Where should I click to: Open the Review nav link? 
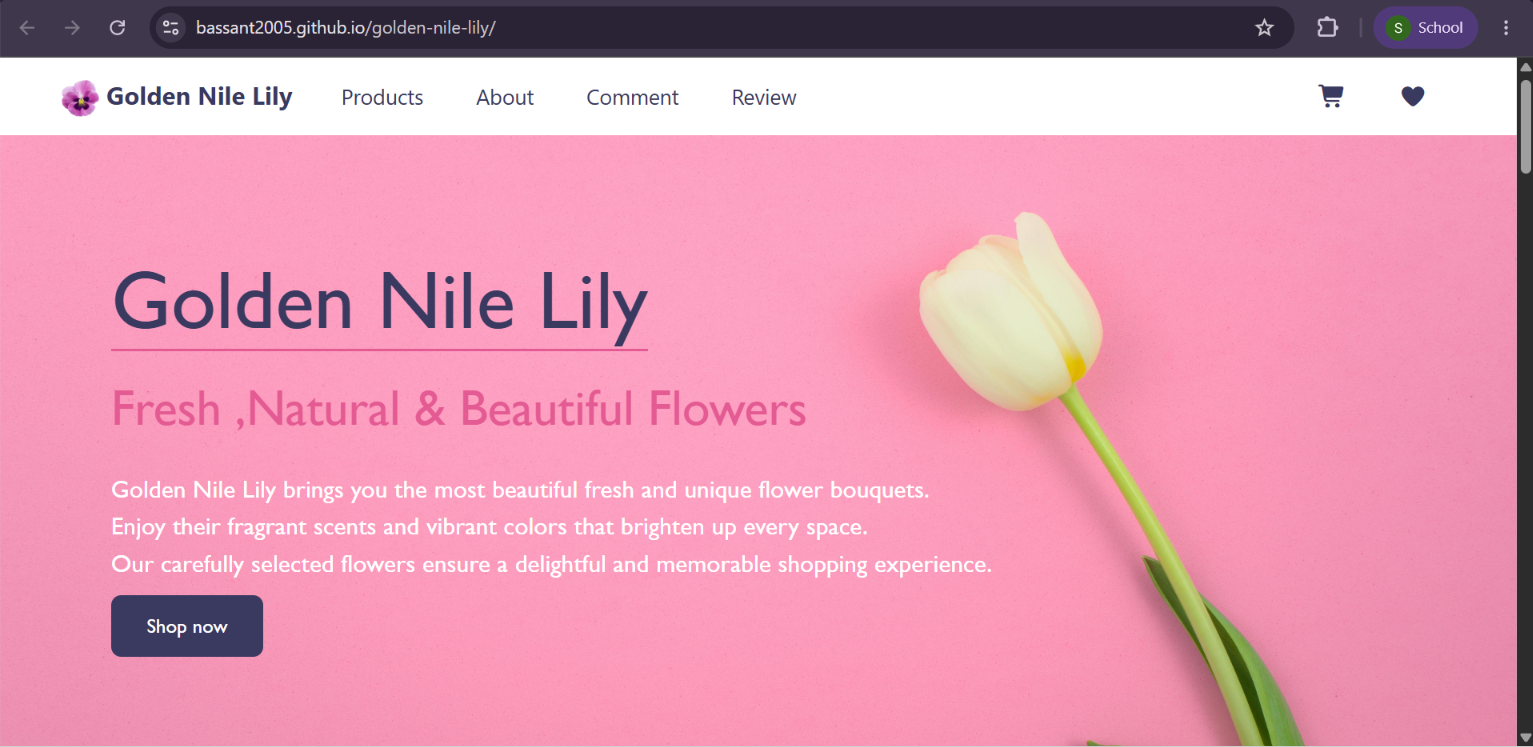point(764,97)
